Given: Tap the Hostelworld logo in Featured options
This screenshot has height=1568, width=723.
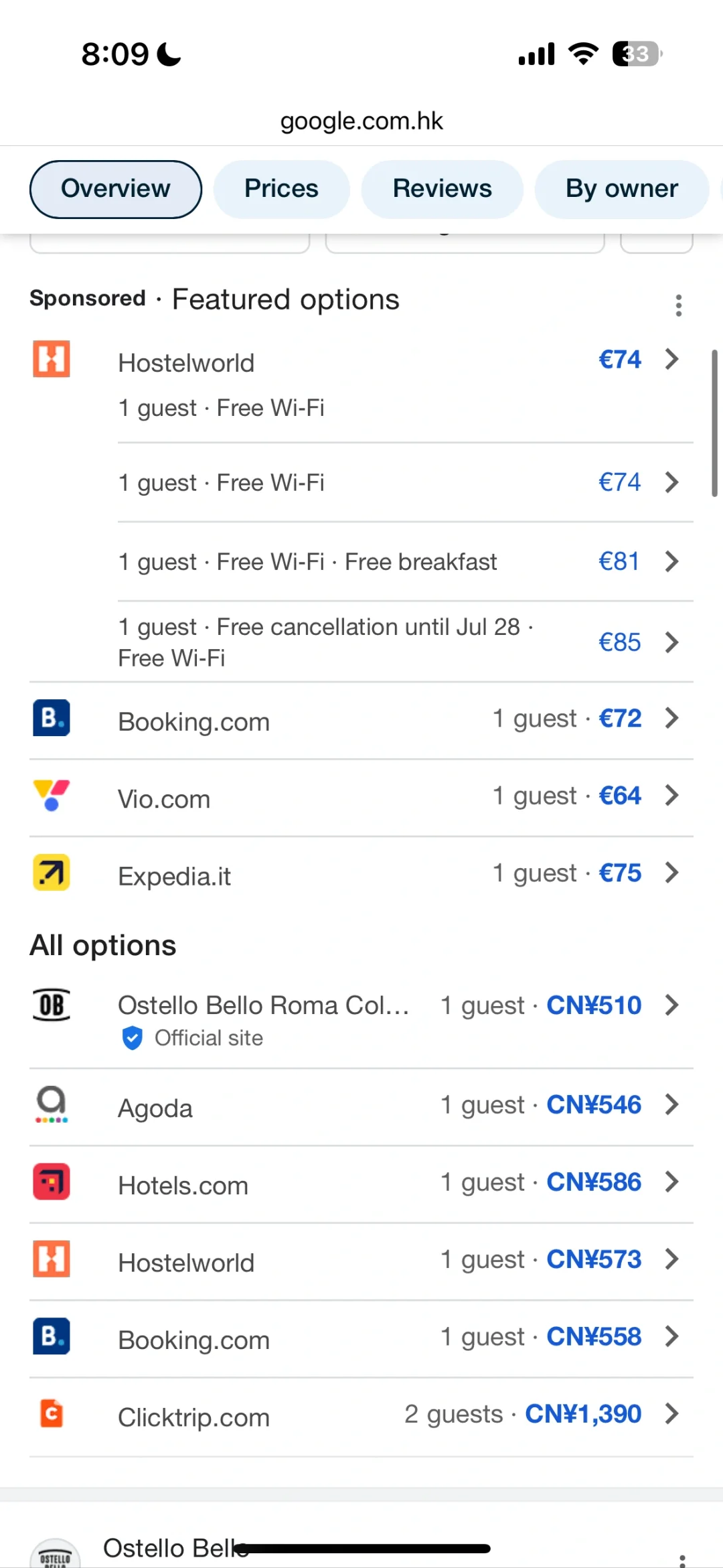Looking at the screenshot, I should pos(52,360).
